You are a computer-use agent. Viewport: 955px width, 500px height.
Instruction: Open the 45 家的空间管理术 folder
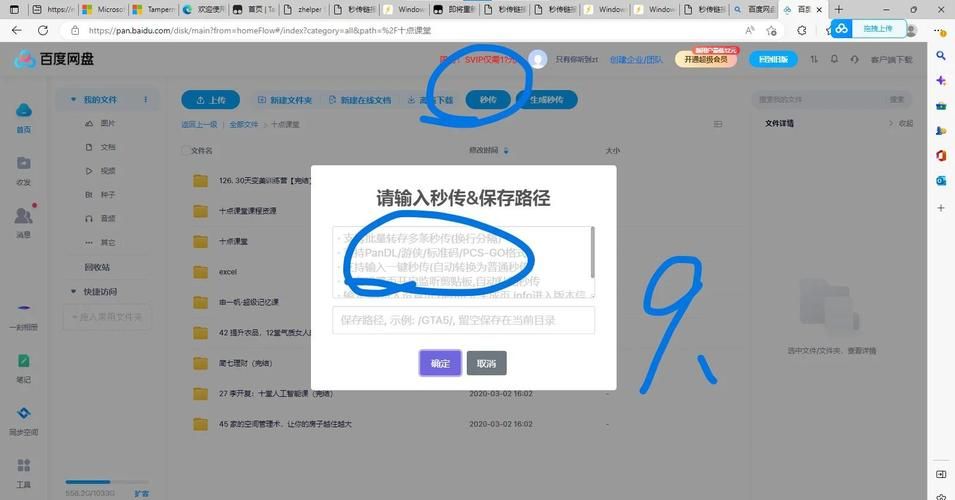click(285, 424)
